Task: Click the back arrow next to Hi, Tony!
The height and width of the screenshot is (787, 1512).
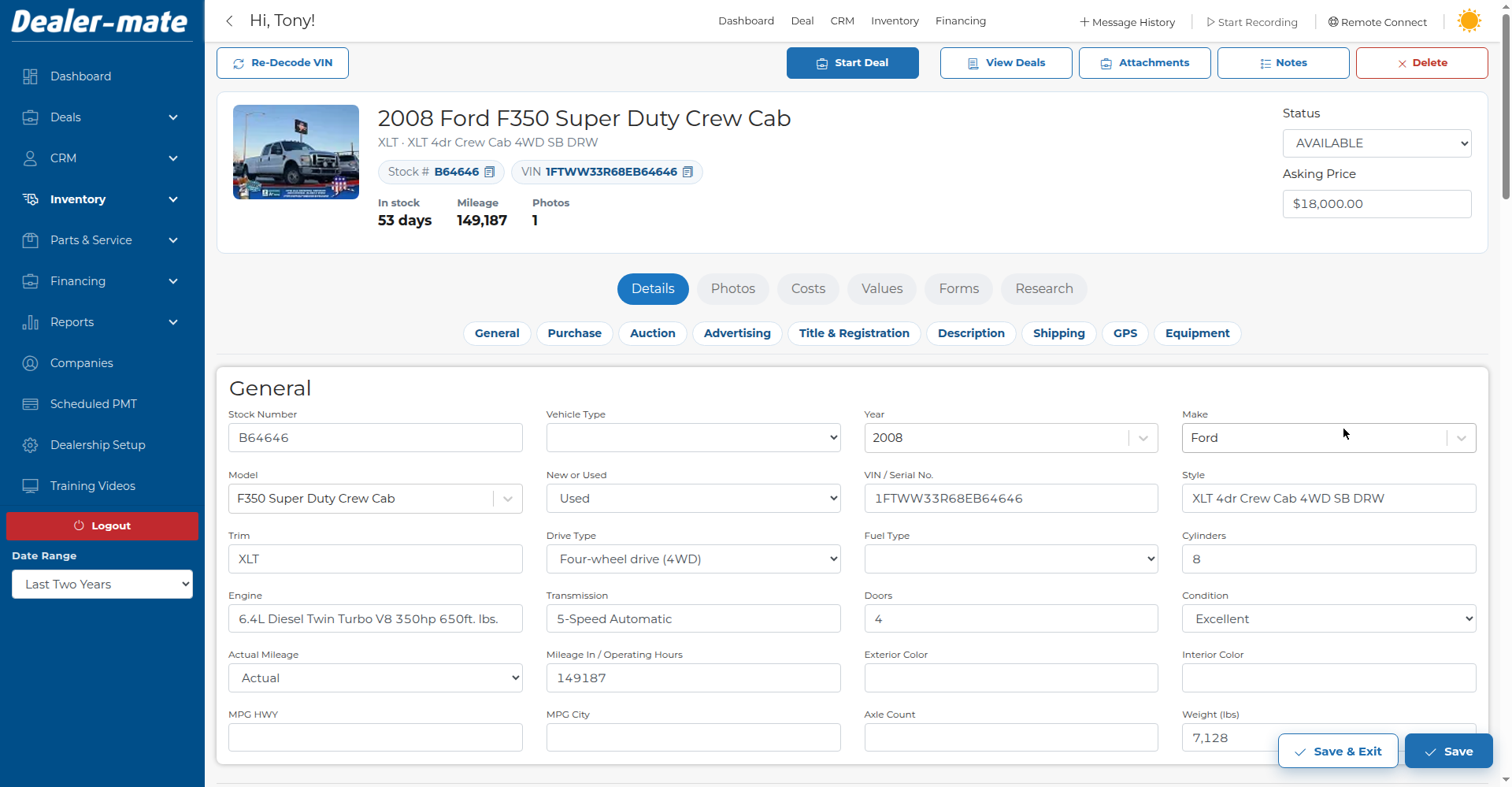Action: point(229,21)
